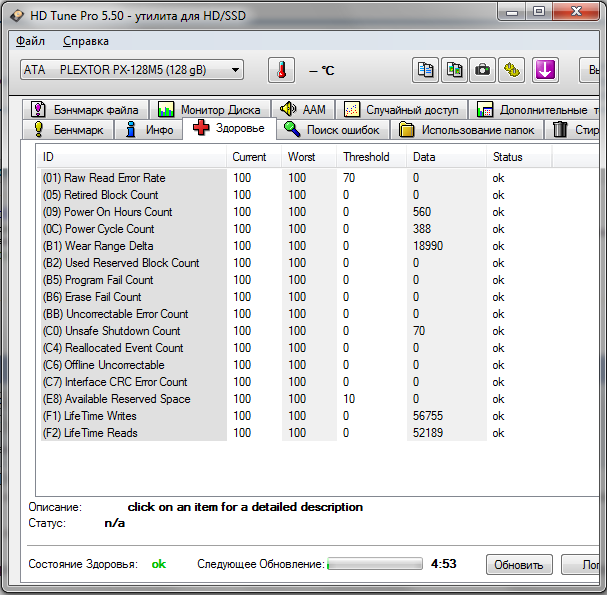Select the Здоровье tab
This screenshot has width=607, height=595.
click(x=229, y=128)
